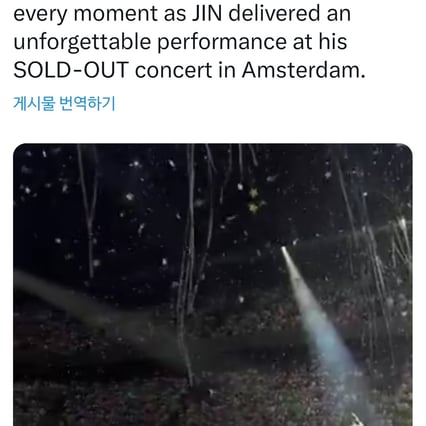Click the yellow star confetti in the video
Viewport: 426px width, 426px height.
point(254,200)
